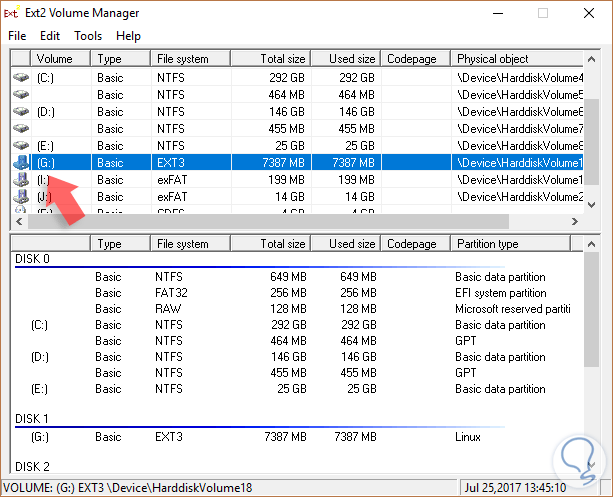Viewport: 613px width, 497px height.
Task: Click Type header in lower disk list
Action: (x=120, y=244)
